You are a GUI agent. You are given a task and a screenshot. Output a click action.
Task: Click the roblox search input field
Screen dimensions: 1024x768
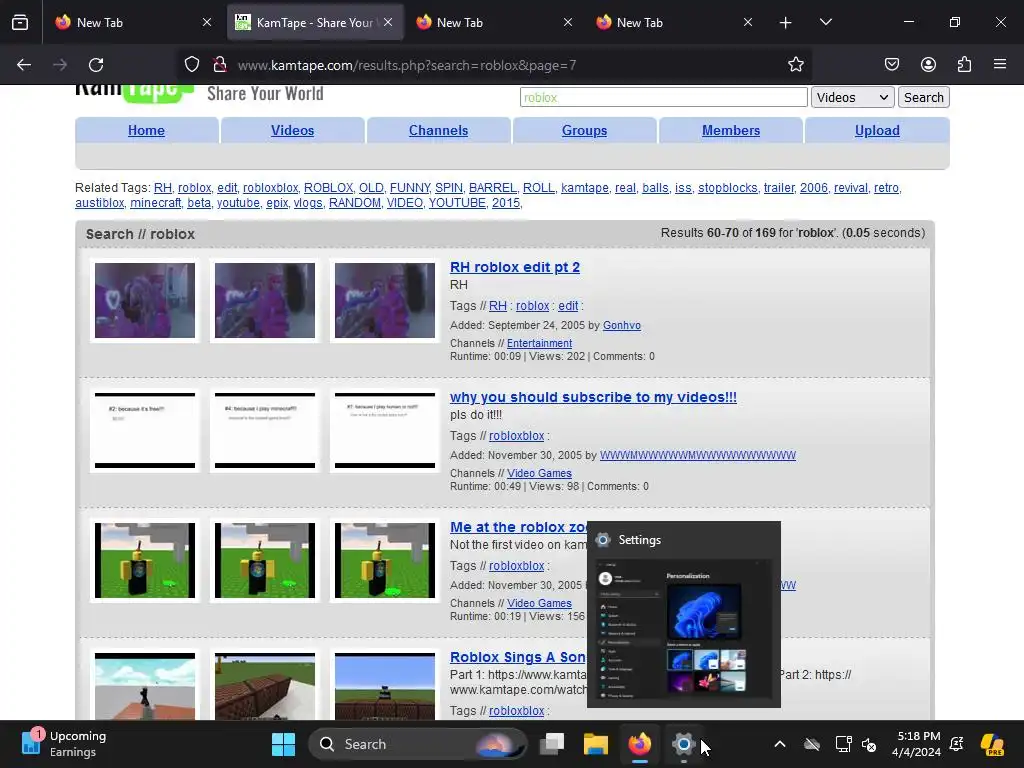tap(664, 97)
